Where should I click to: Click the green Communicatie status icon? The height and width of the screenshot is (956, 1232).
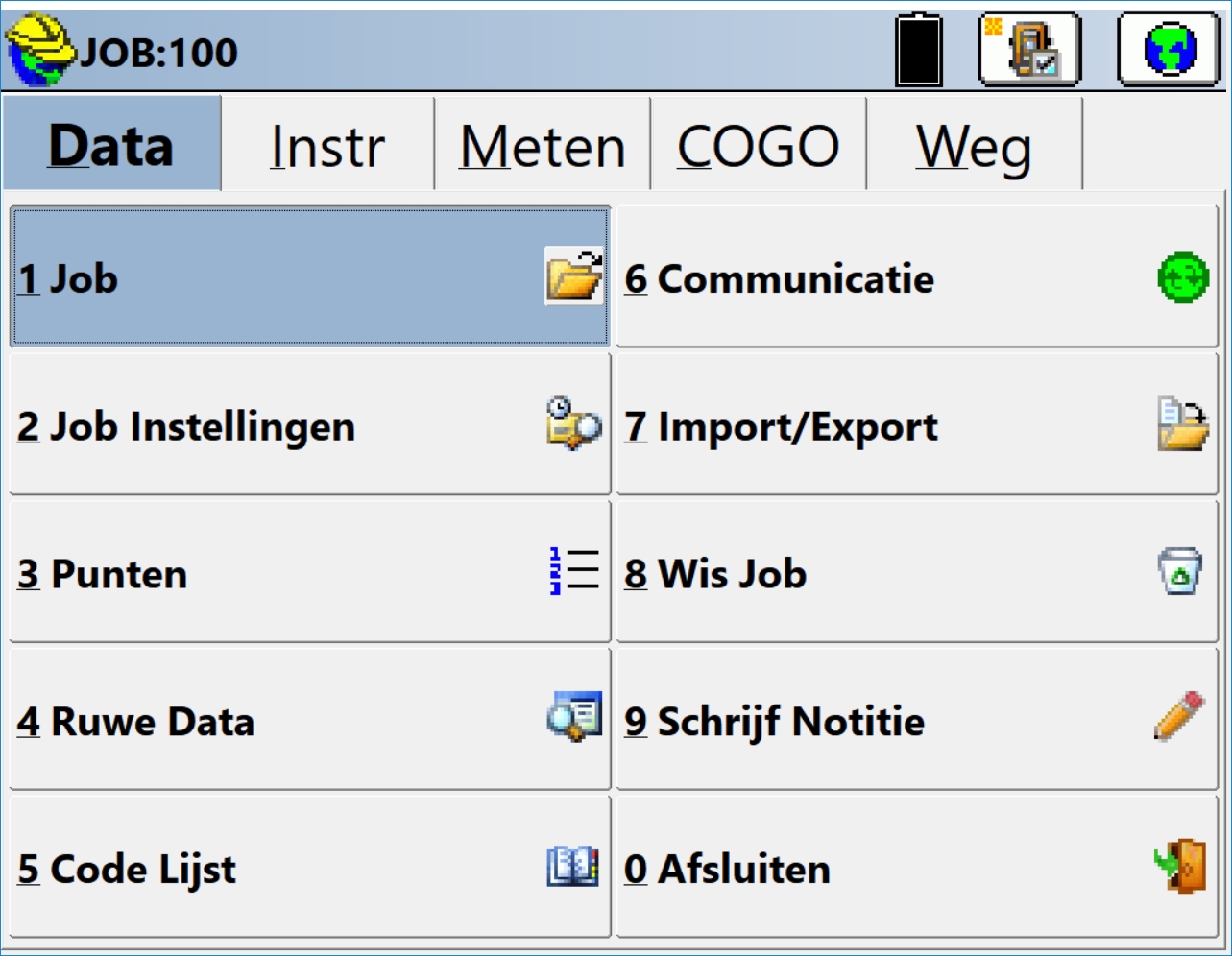coord(1183,278)
